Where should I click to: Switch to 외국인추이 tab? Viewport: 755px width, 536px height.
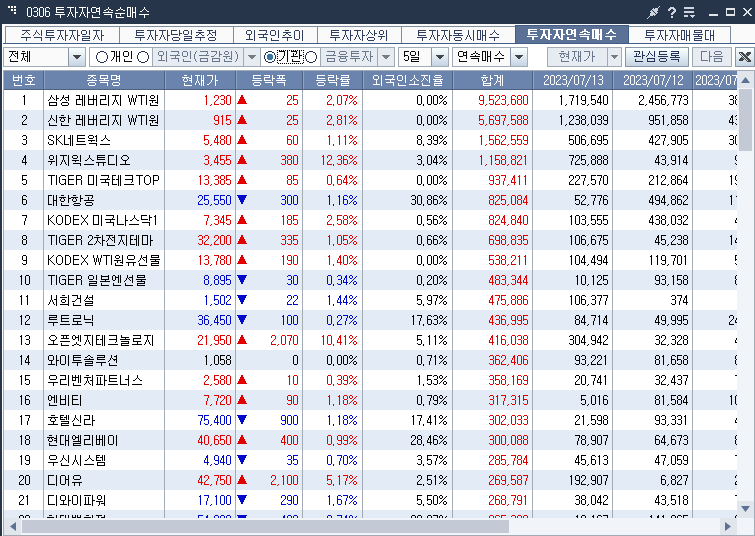click(x=275, y=35)
